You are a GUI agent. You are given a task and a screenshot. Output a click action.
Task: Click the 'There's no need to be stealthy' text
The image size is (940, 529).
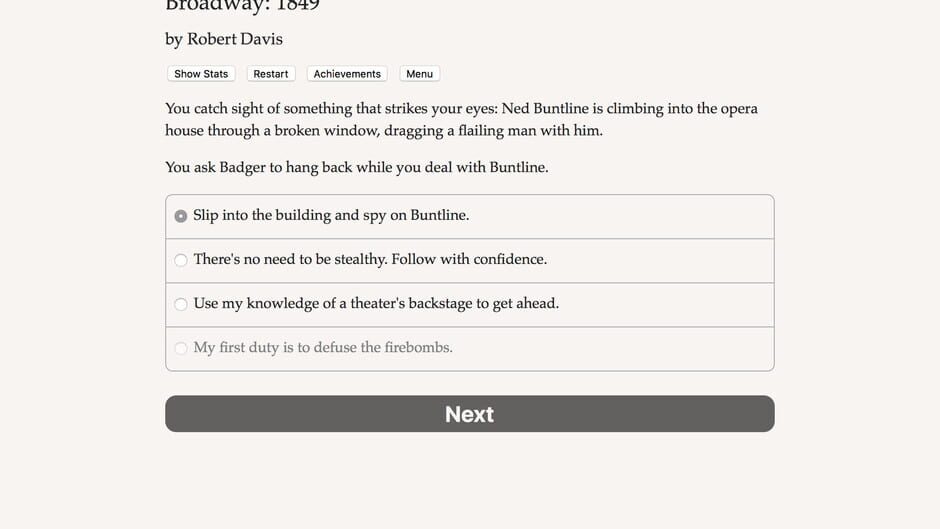tap(370, 259)
